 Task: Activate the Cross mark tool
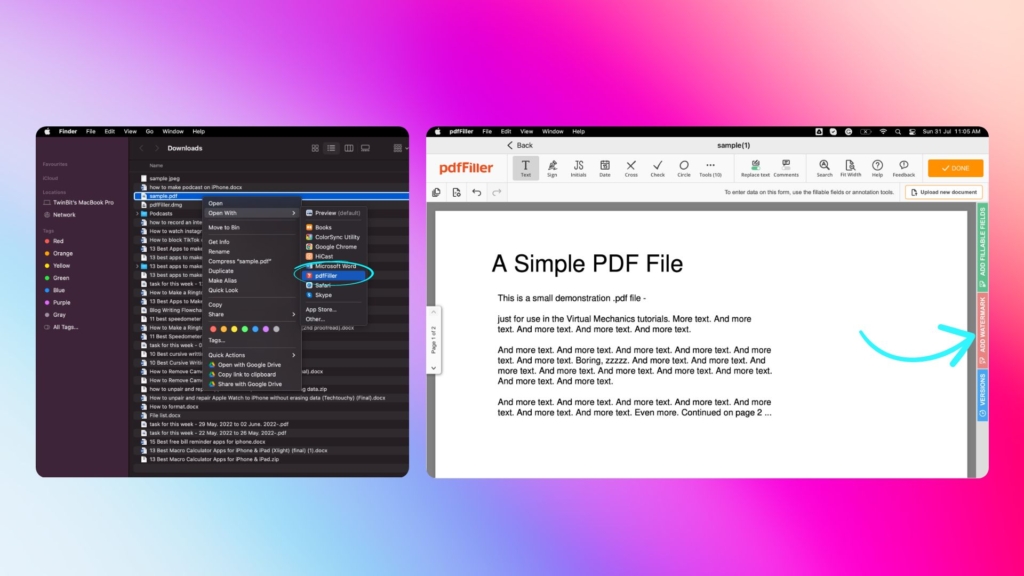point(631,168)
